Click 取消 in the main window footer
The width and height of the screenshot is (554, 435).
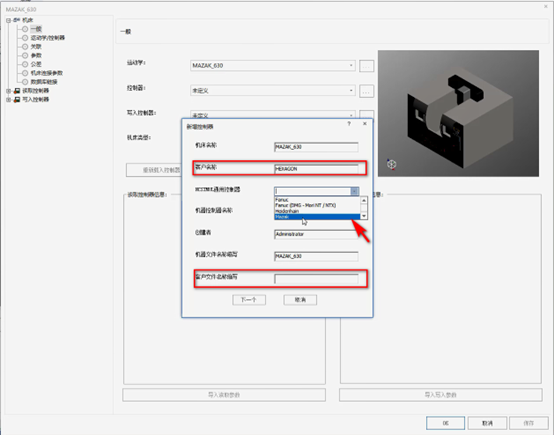(x=487, y=423)
